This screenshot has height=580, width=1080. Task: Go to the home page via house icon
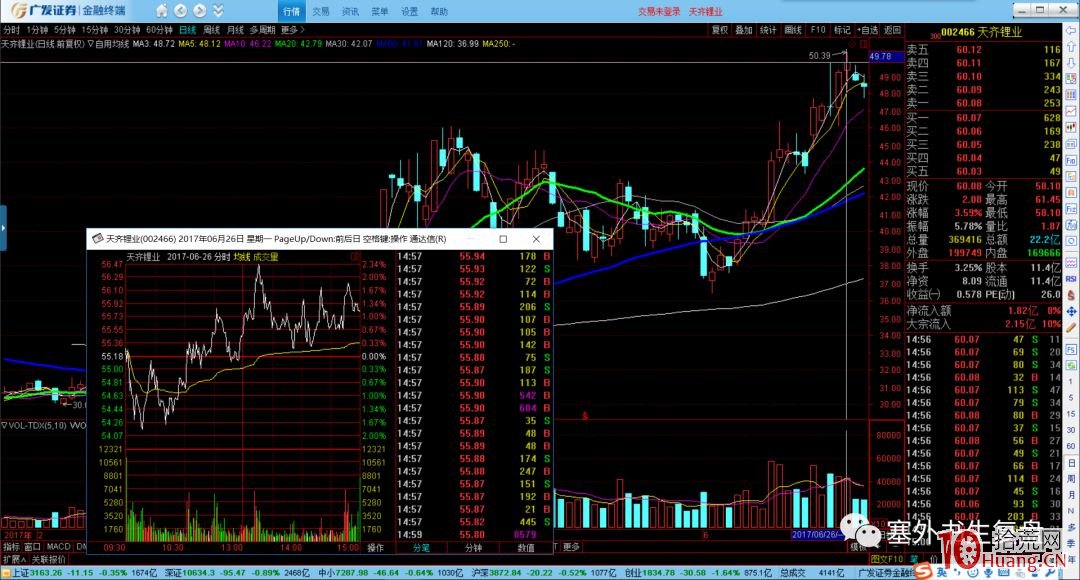pos(161,11)
